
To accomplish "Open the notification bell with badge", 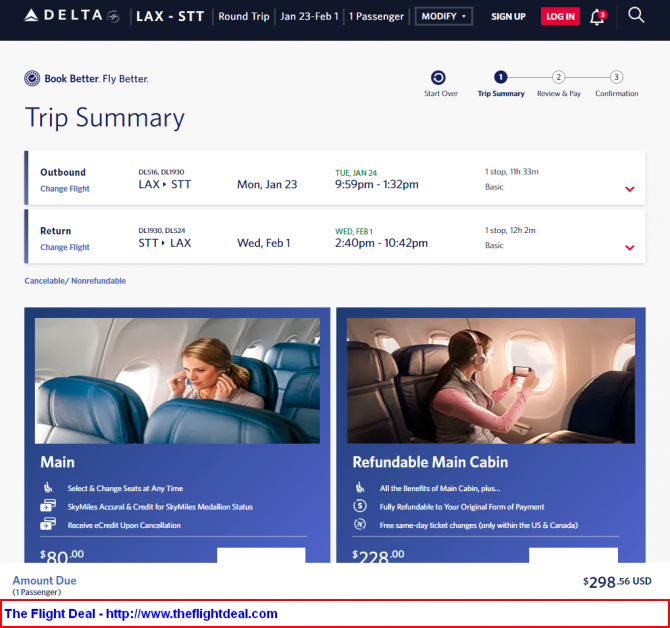I will 598,17.
